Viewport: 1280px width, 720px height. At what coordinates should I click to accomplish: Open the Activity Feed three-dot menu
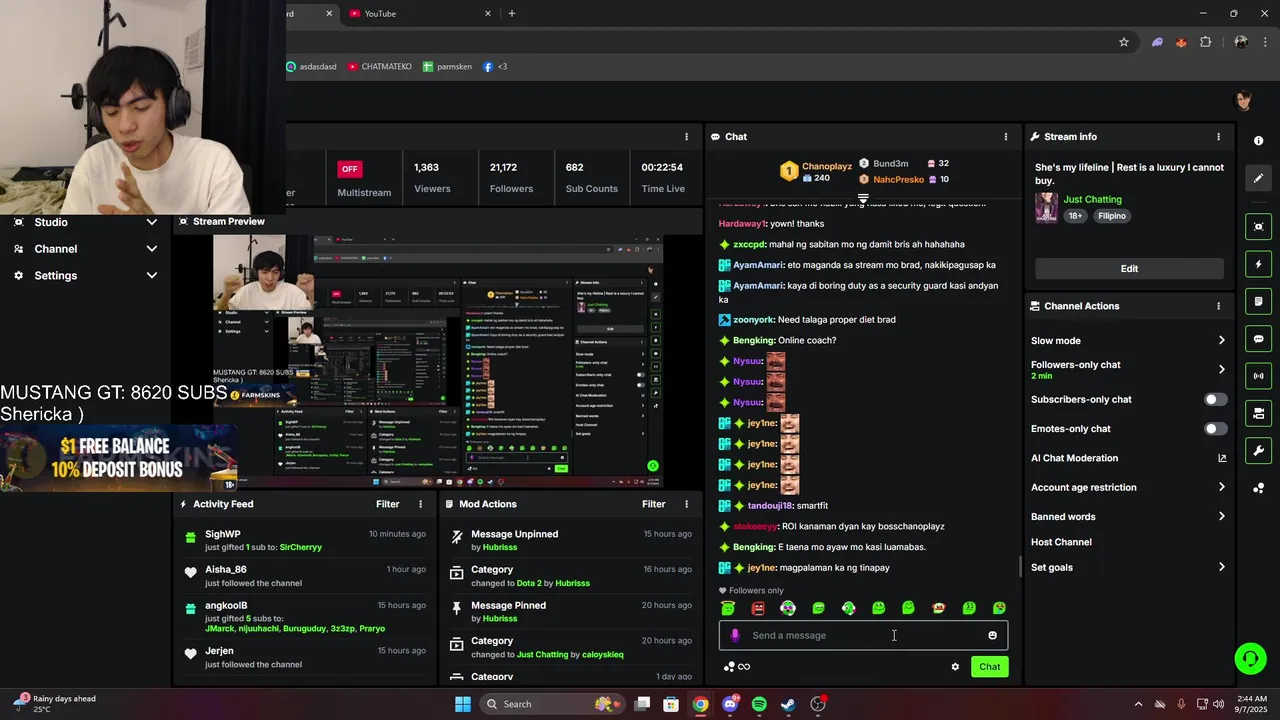[420, 504]
